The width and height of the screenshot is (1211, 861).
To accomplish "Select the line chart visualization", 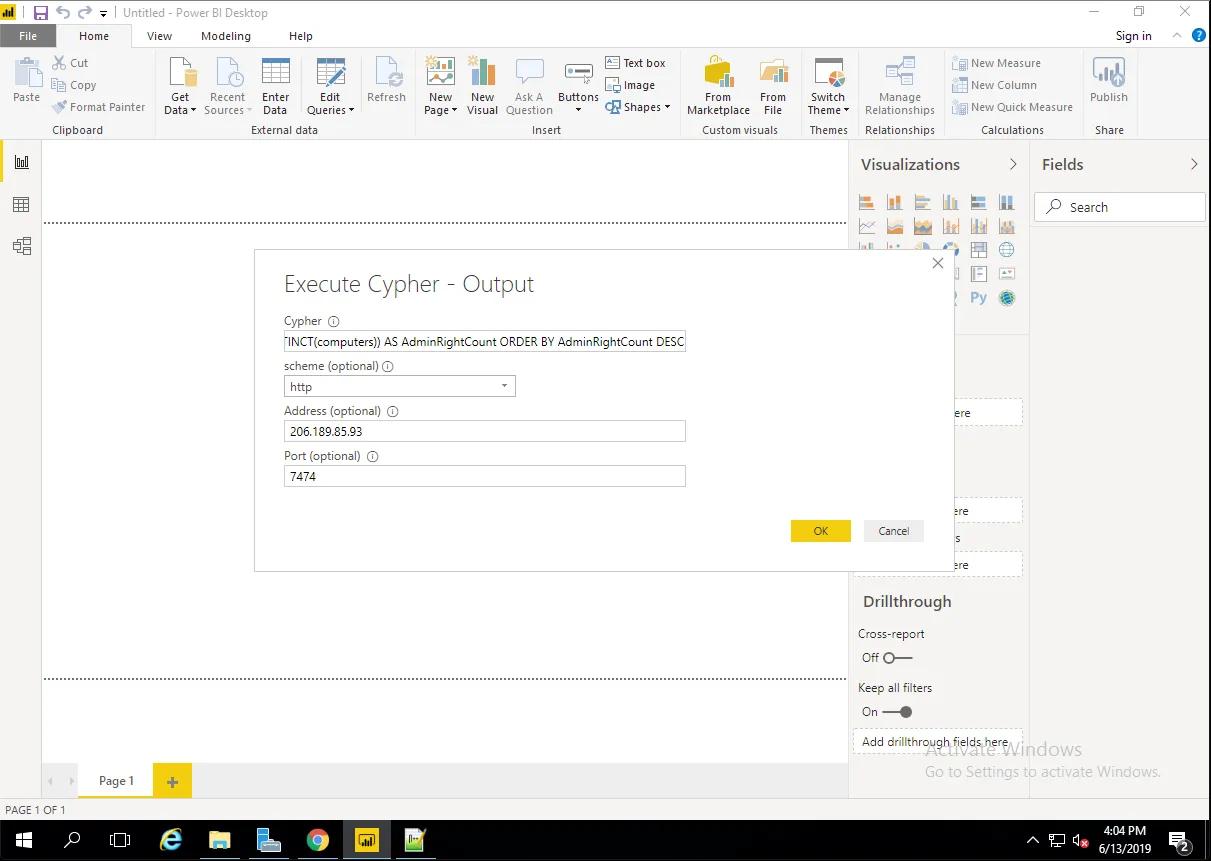I will point(867,226).
